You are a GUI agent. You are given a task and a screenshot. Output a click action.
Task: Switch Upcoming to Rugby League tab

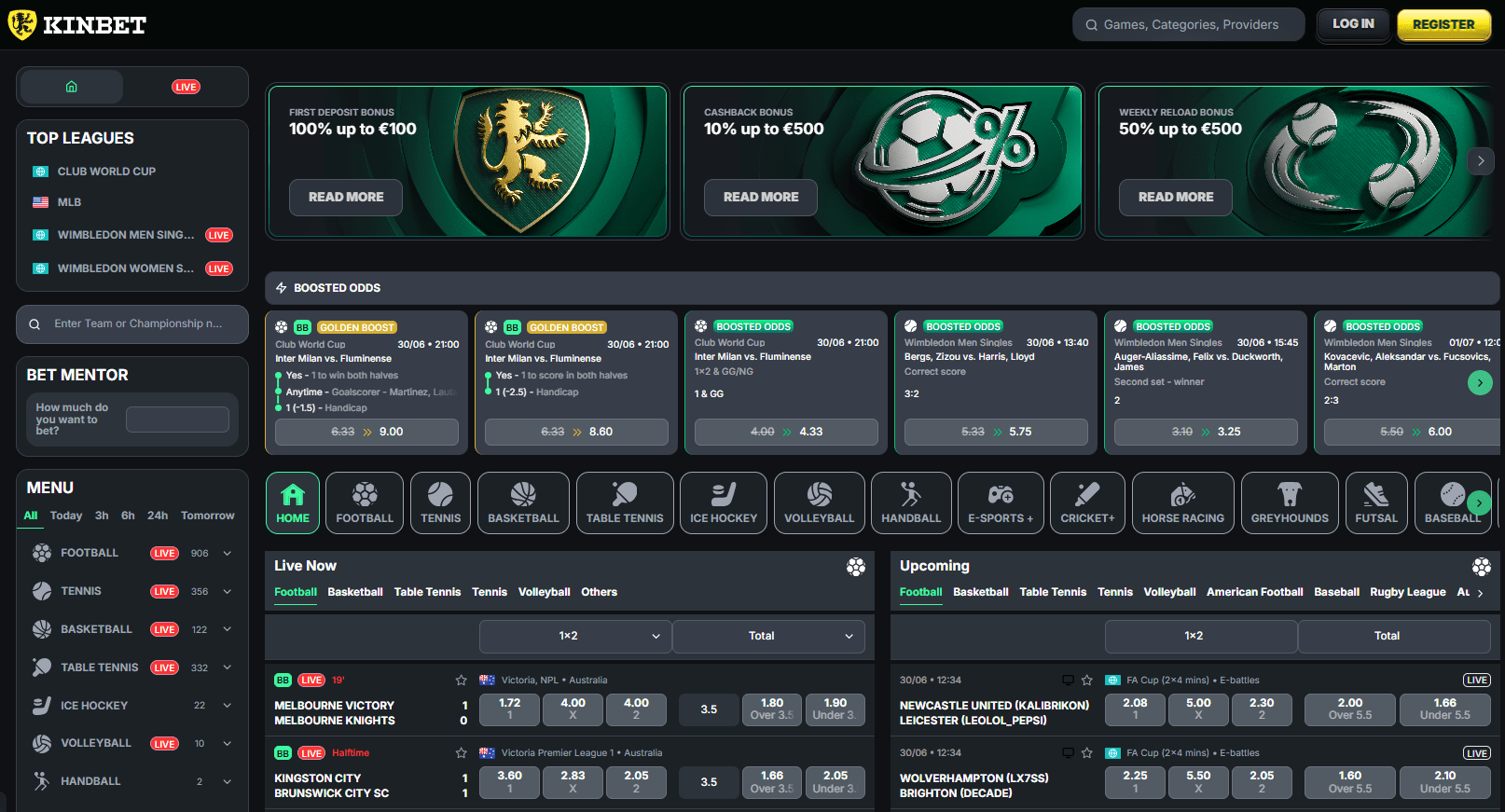coord(1408,592)
